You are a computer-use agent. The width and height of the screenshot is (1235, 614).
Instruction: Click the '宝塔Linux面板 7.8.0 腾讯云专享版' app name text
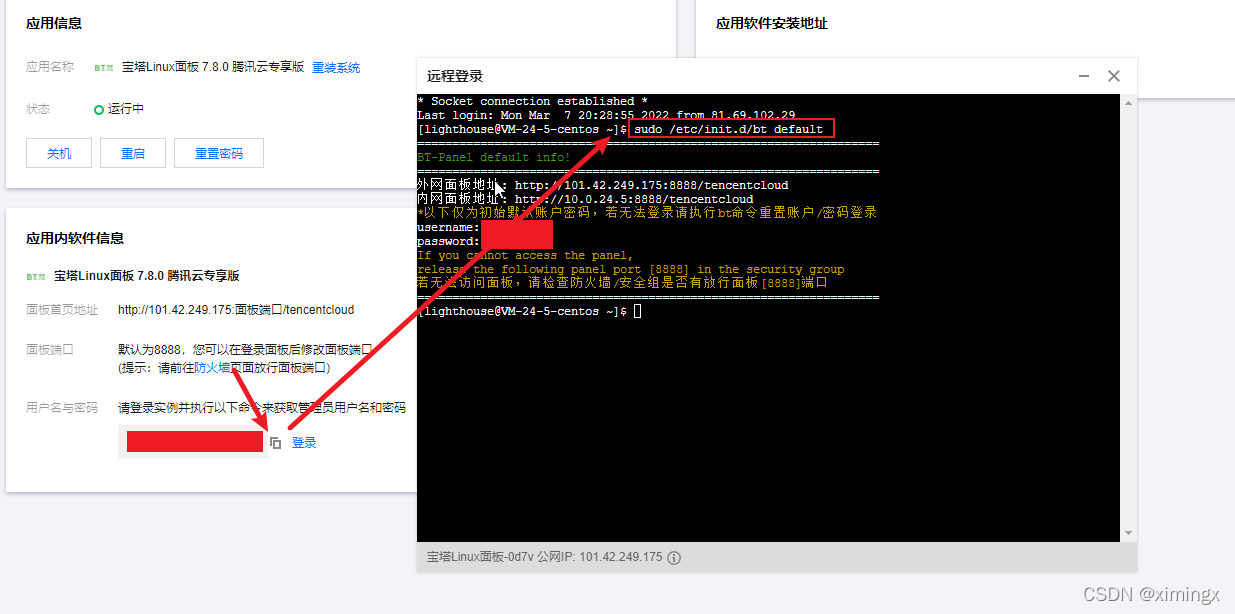coord(213,68)
